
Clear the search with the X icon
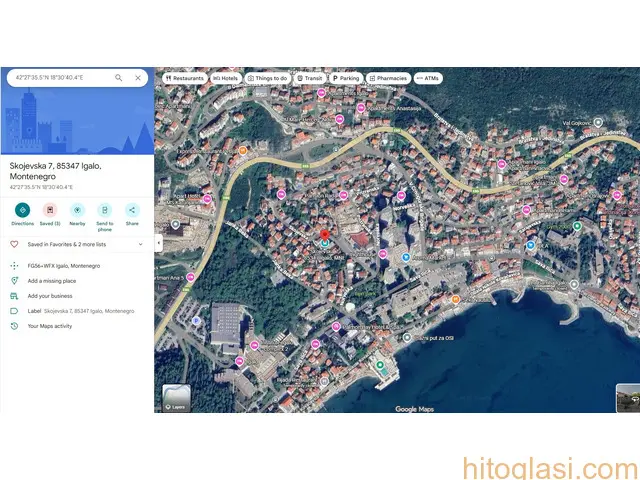tap(137, 77)
